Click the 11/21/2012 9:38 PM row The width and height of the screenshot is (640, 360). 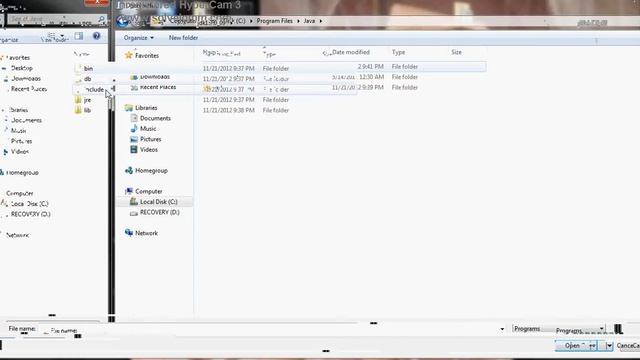tap(246, 110)
